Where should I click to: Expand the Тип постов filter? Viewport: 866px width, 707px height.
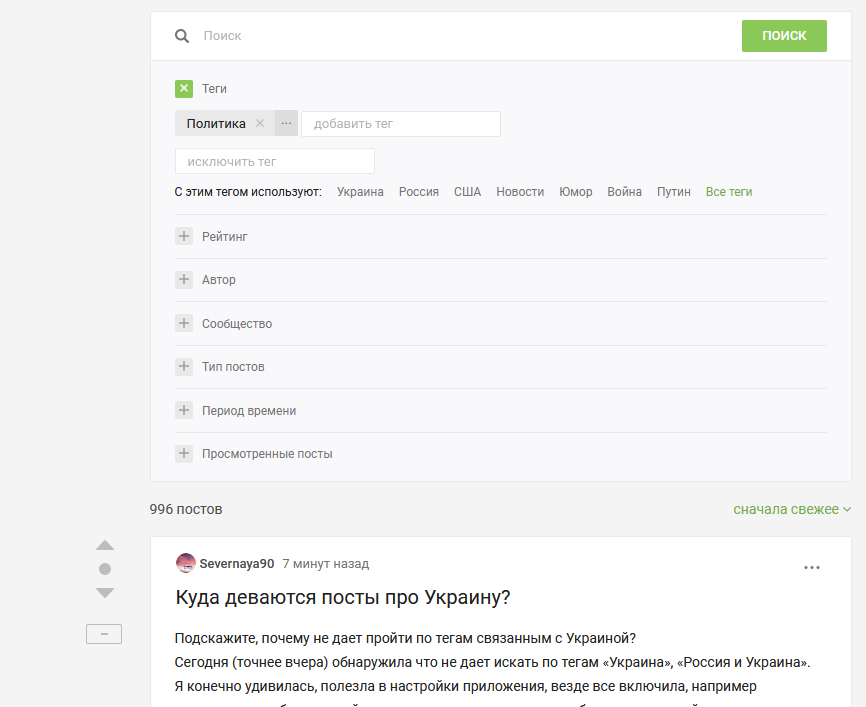pyautogui.click(x=184, y=367)
